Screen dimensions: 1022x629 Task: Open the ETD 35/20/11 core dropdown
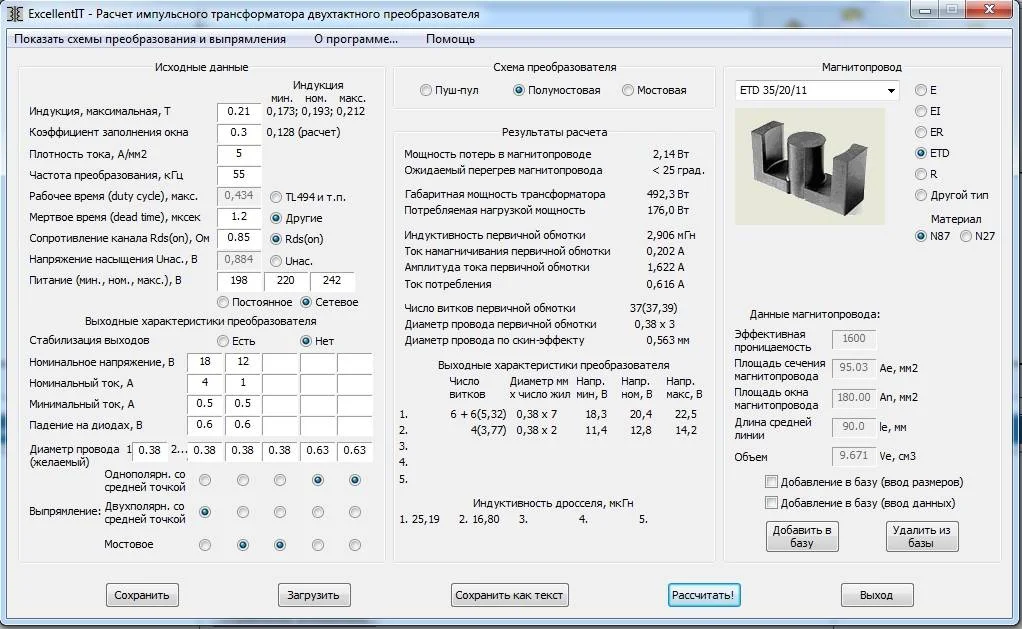pos(890,91)
